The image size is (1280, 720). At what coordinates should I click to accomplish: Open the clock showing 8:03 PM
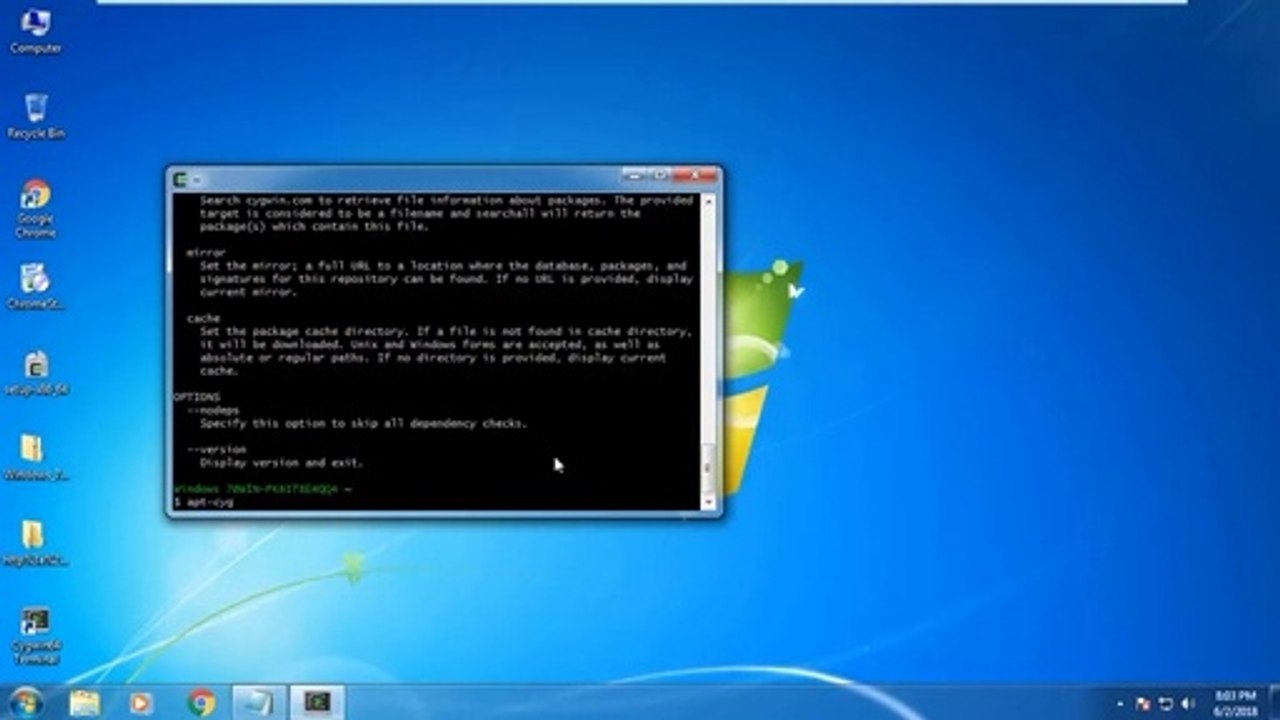click(1236, 703)
